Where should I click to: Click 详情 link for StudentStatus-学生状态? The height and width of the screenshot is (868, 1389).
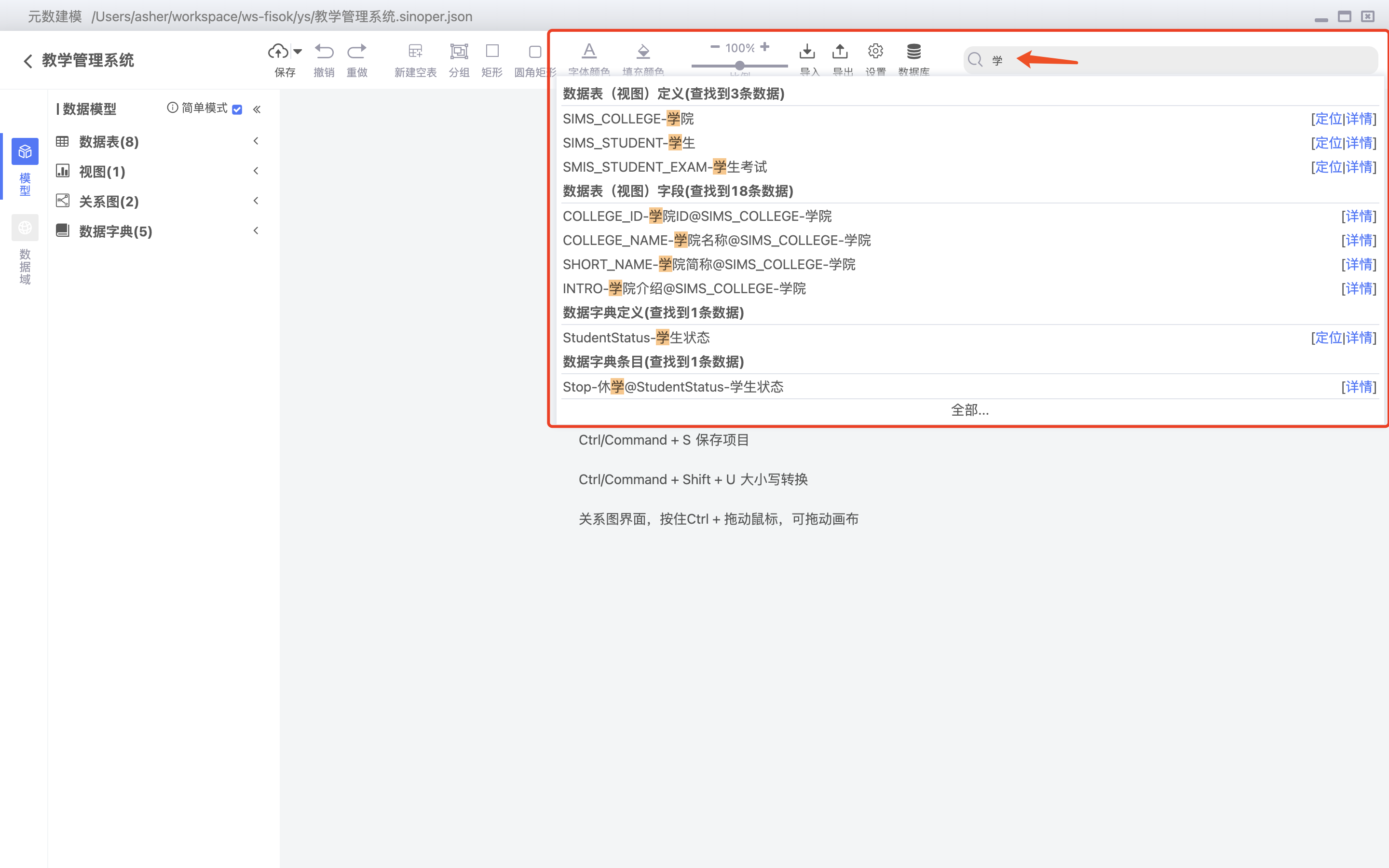1359,338
